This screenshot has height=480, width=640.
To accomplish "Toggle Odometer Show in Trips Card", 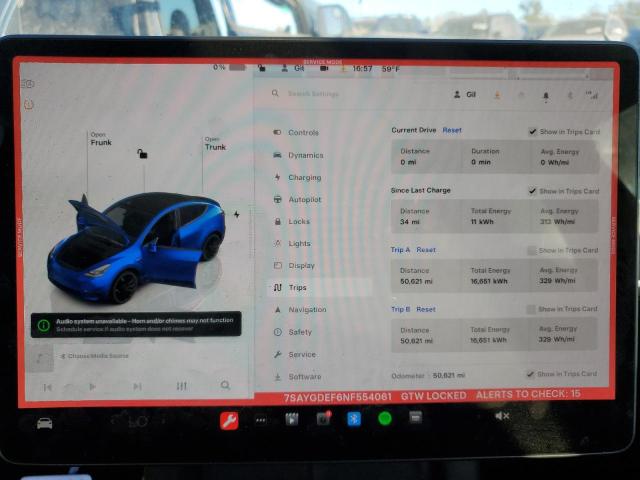I will click(x=530, y=374).
